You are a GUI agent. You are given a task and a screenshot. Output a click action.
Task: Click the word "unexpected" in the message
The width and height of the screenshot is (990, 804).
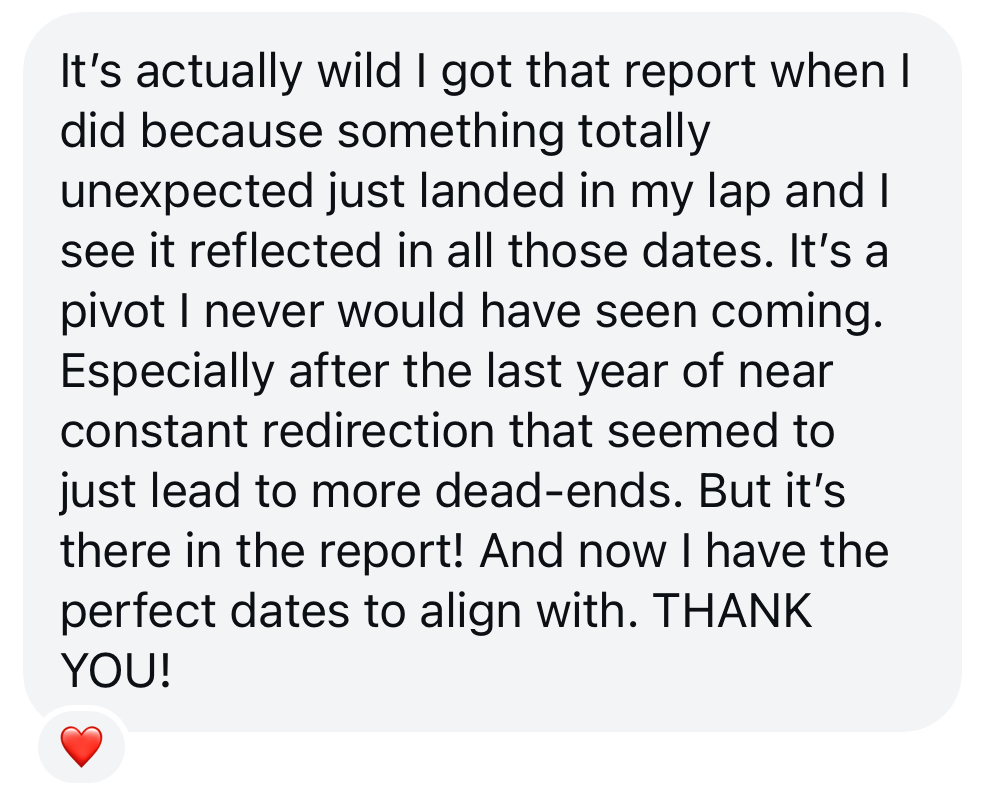tap(187, 191)
